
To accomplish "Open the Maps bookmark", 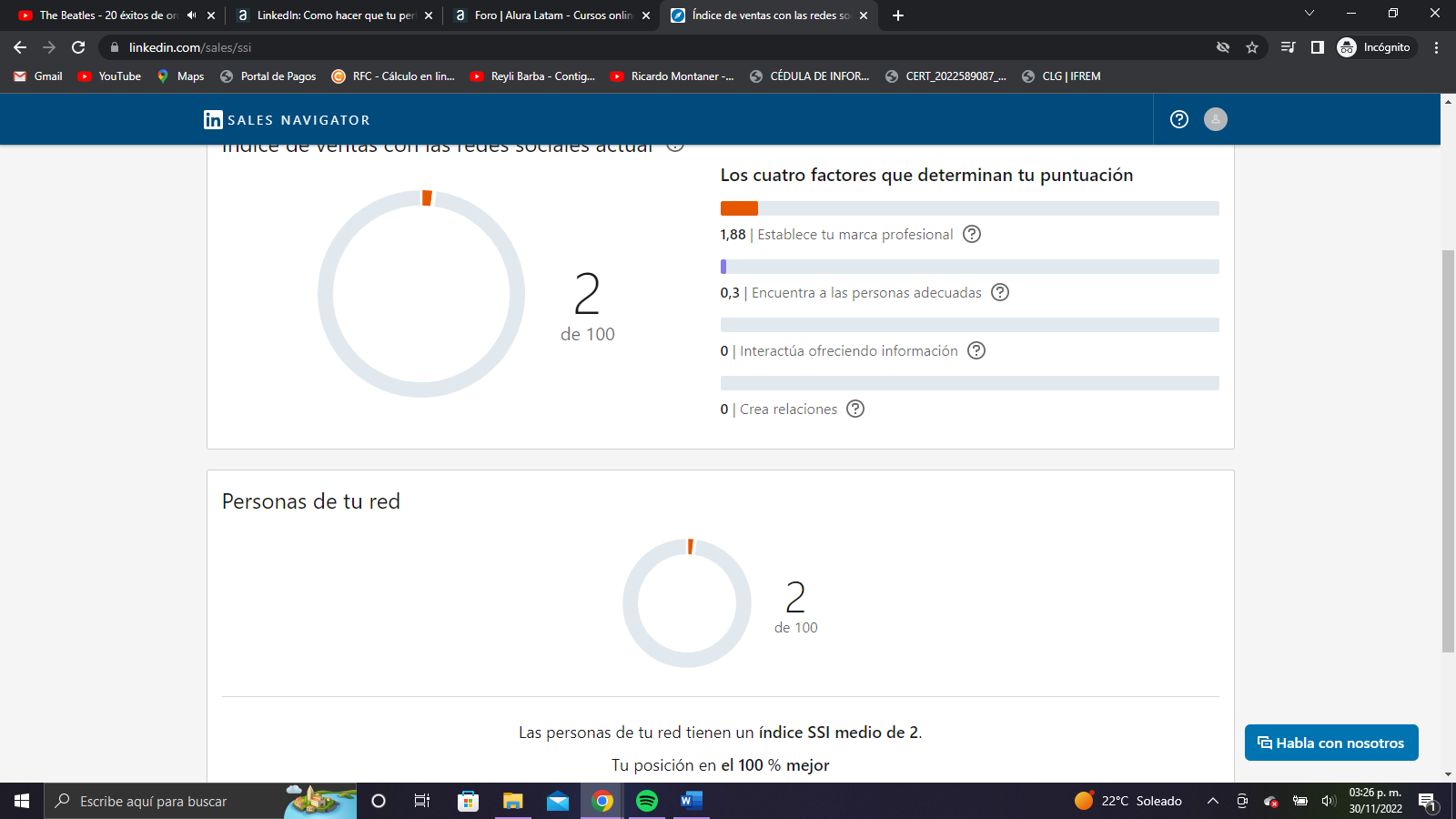I will (x=180, y=76).
